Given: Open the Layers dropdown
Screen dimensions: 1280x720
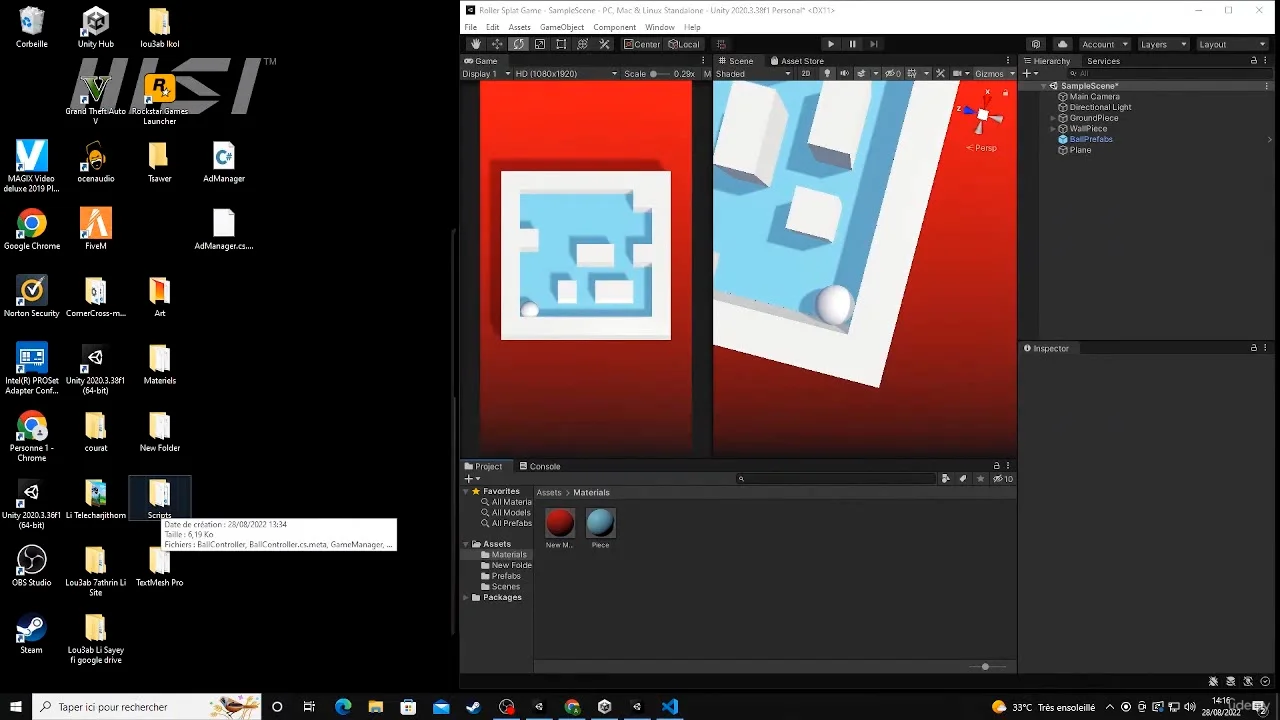Looking at the screenshot, I should click(1163, 44).
